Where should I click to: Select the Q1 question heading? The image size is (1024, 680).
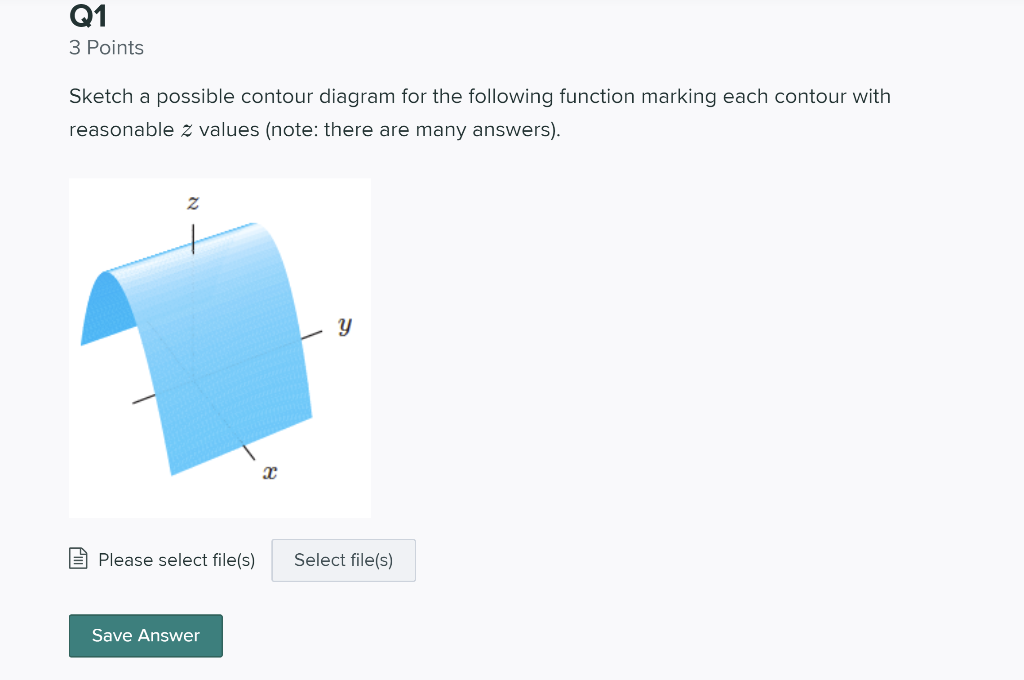pyautogui.click(x=88, y=16)
